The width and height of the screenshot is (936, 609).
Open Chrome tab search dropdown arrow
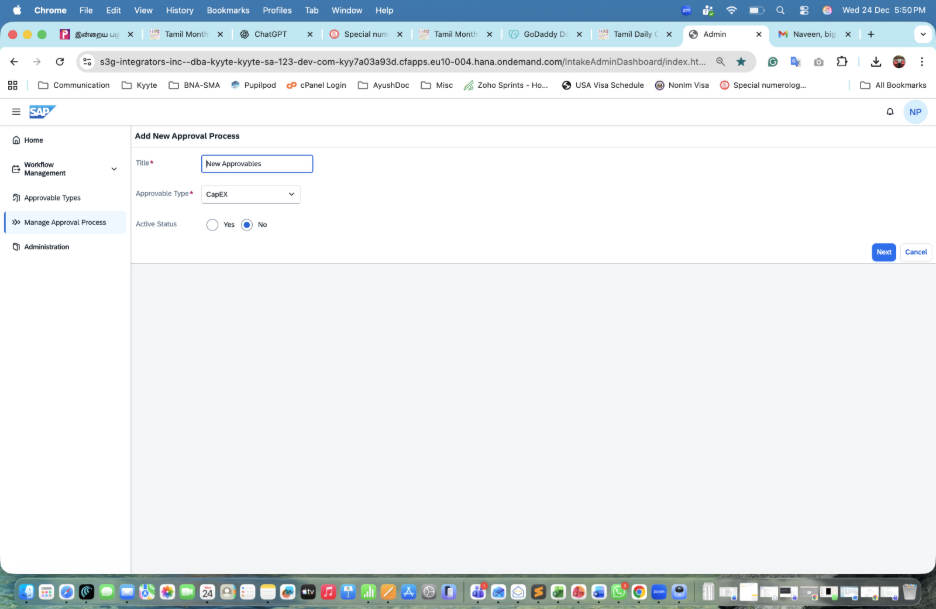[923, 35]
